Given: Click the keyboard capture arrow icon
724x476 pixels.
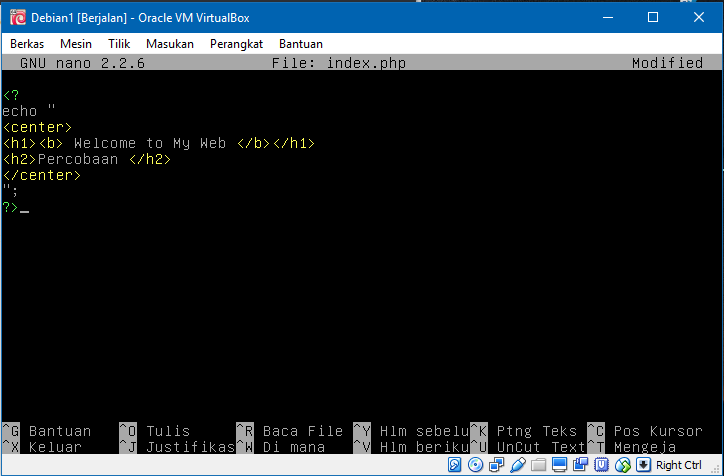Looking at the screenshot, I should tap(643, 464).
